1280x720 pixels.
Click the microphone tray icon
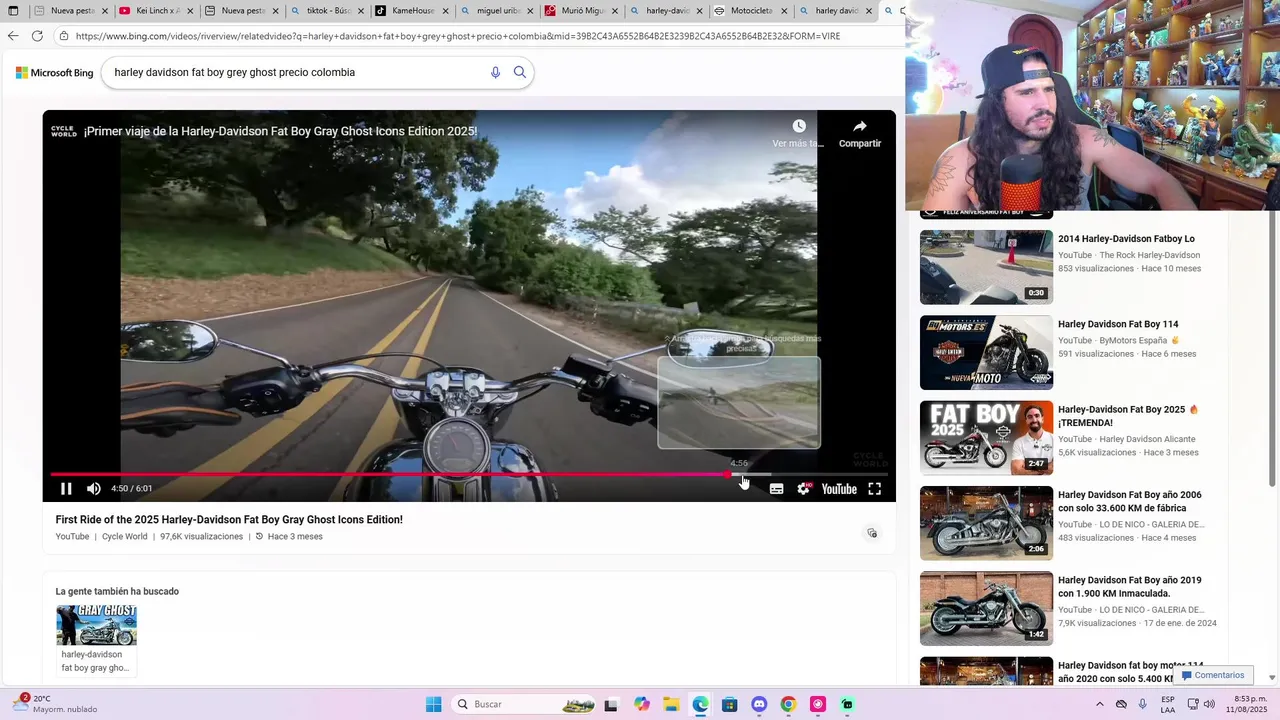(x=1142, y=704)
